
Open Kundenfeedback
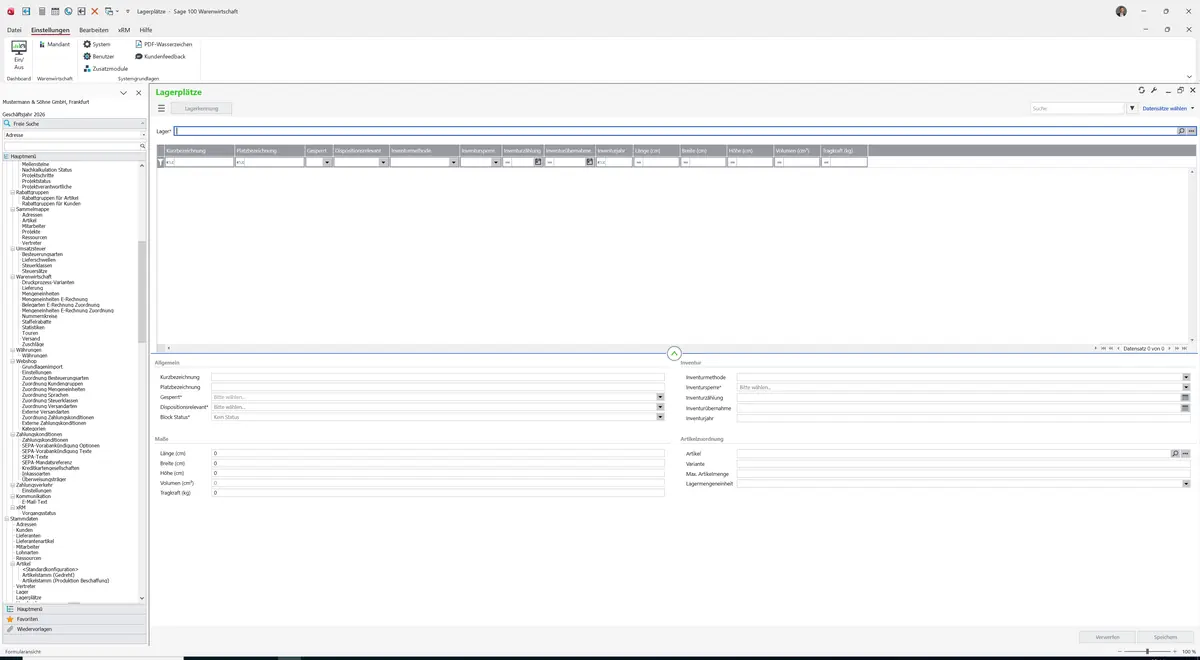(160, 56)
